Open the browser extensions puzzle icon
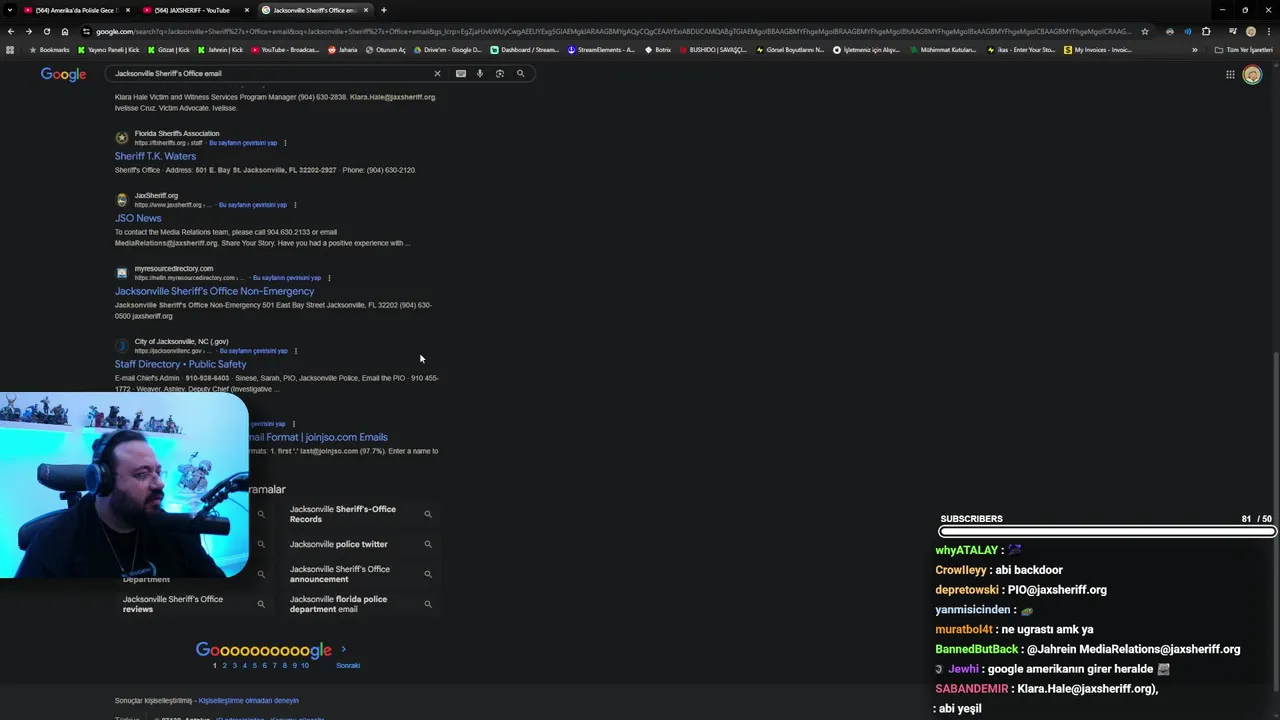Screen dimensions: 1280x720 pos(1206,31)
